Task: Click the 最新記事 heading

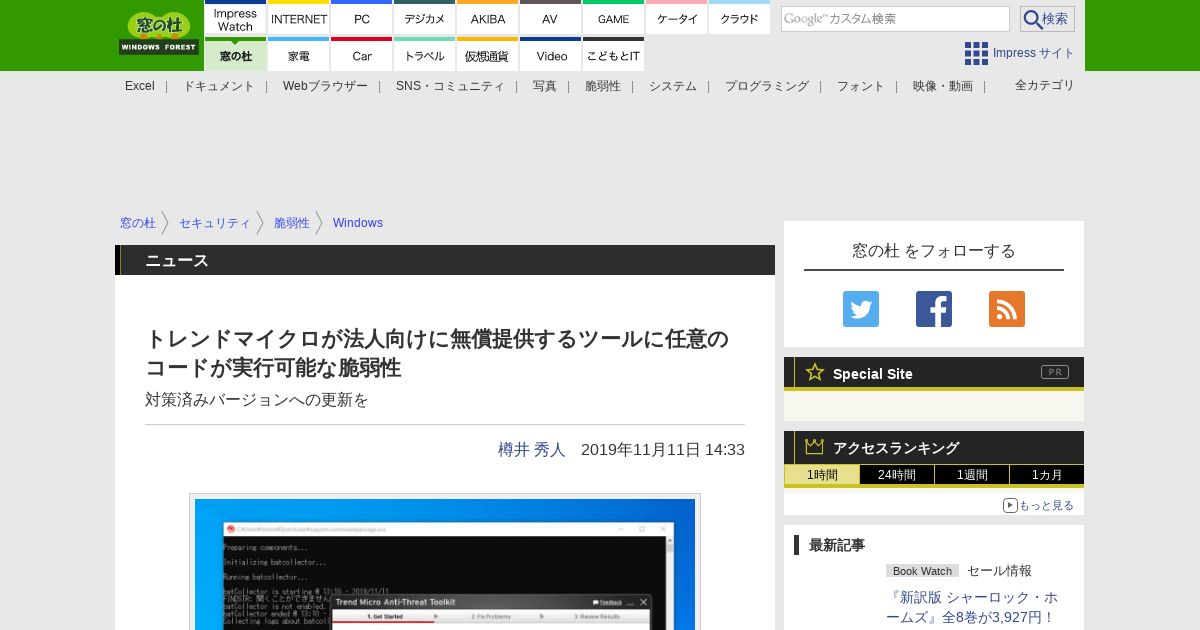Action: coord(837,545)
